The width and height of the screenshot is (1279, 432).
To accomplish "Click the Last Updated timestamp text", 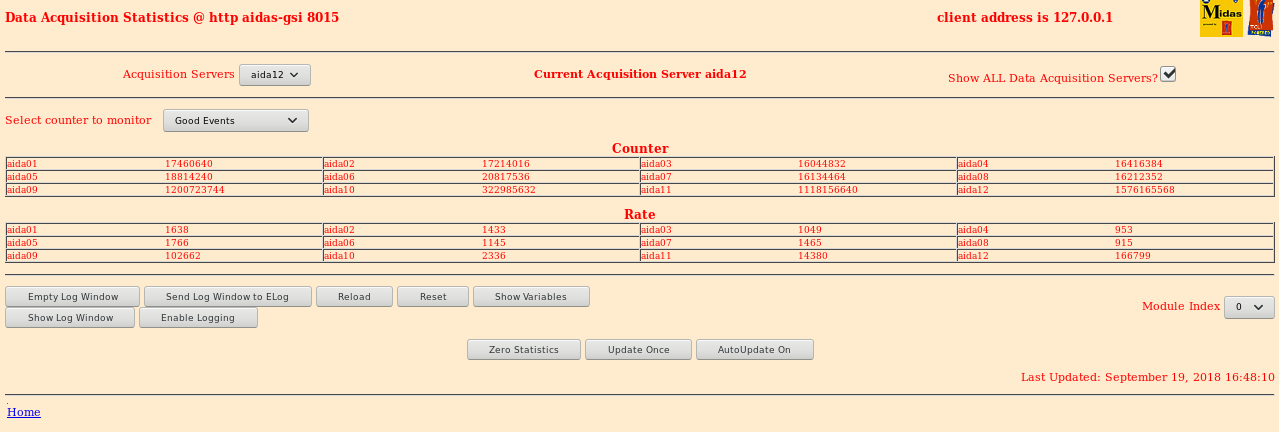I will coord(1148,377).
